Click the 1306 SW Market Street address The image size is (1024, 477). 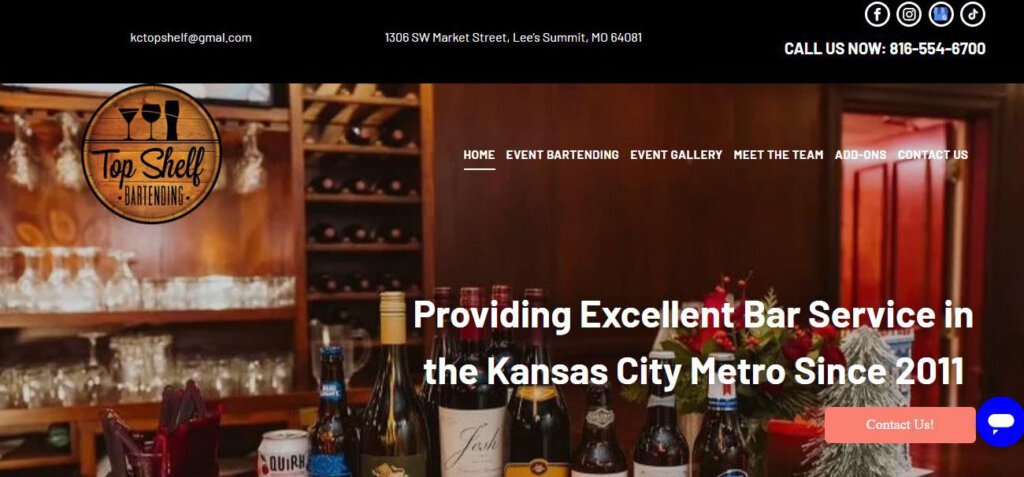pyautogui.click(x=513, y=38)
